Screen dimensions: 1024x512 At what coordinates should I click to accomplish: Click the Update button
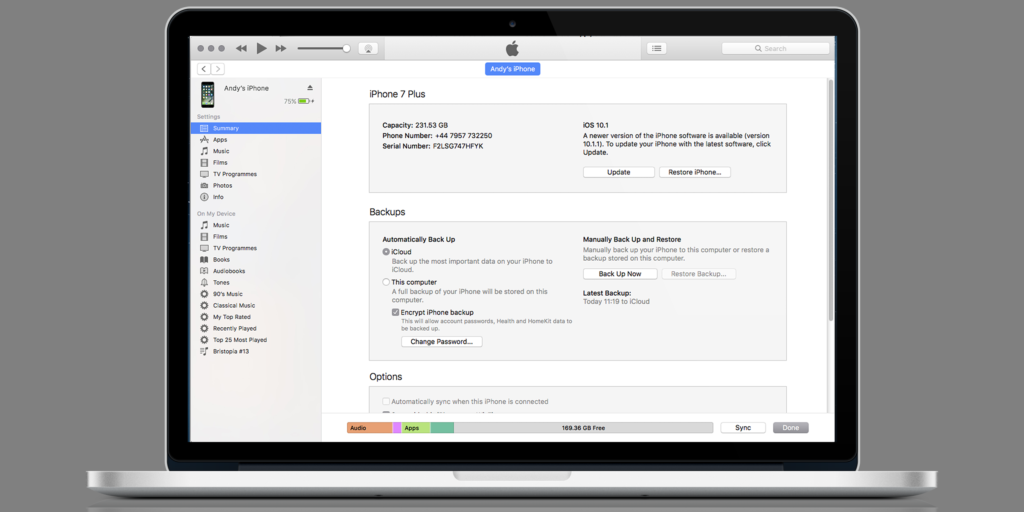point(618,172)
